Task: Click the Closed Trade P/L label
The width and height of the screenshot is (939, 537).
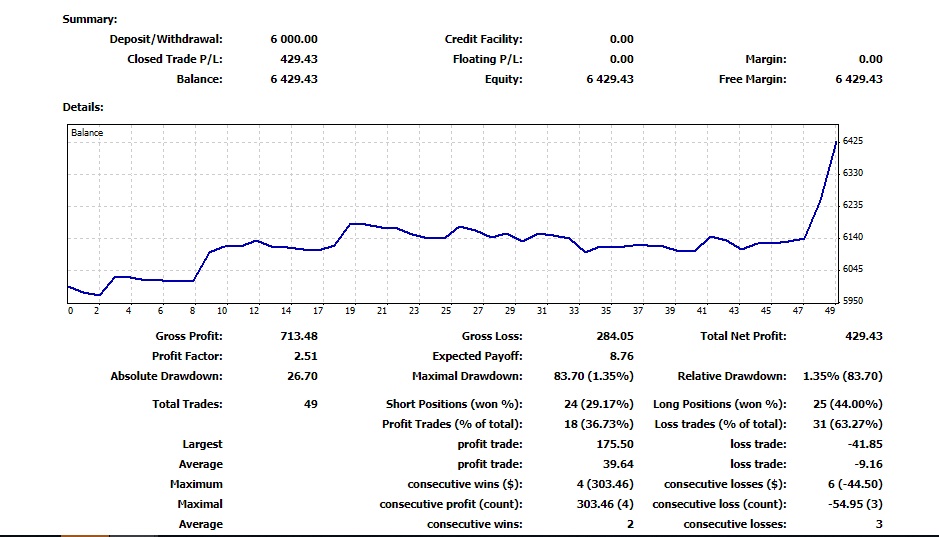Action: [174, 59]
